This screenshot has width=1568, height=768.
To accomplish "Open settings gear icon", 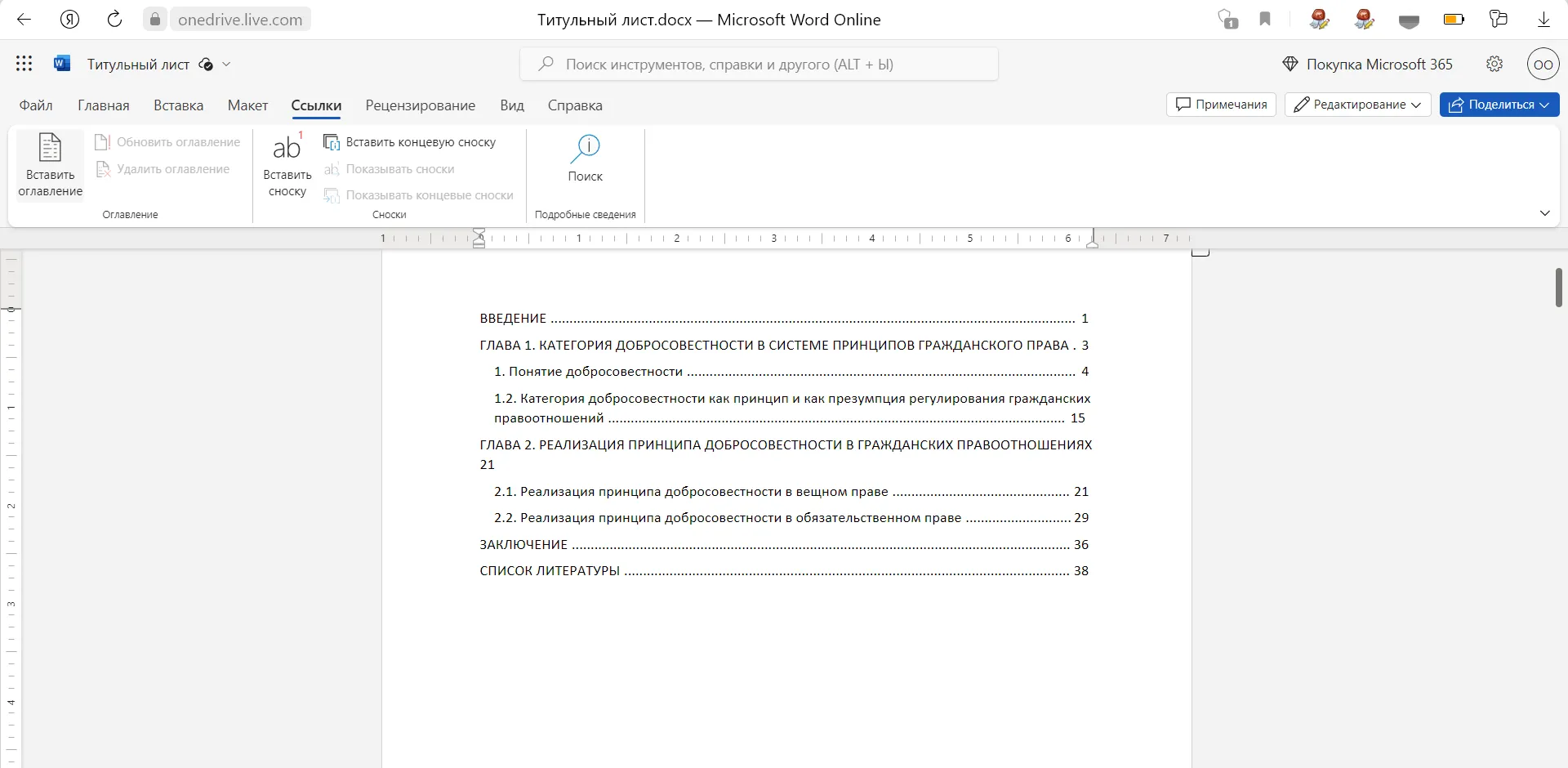I will point(1494,64).
